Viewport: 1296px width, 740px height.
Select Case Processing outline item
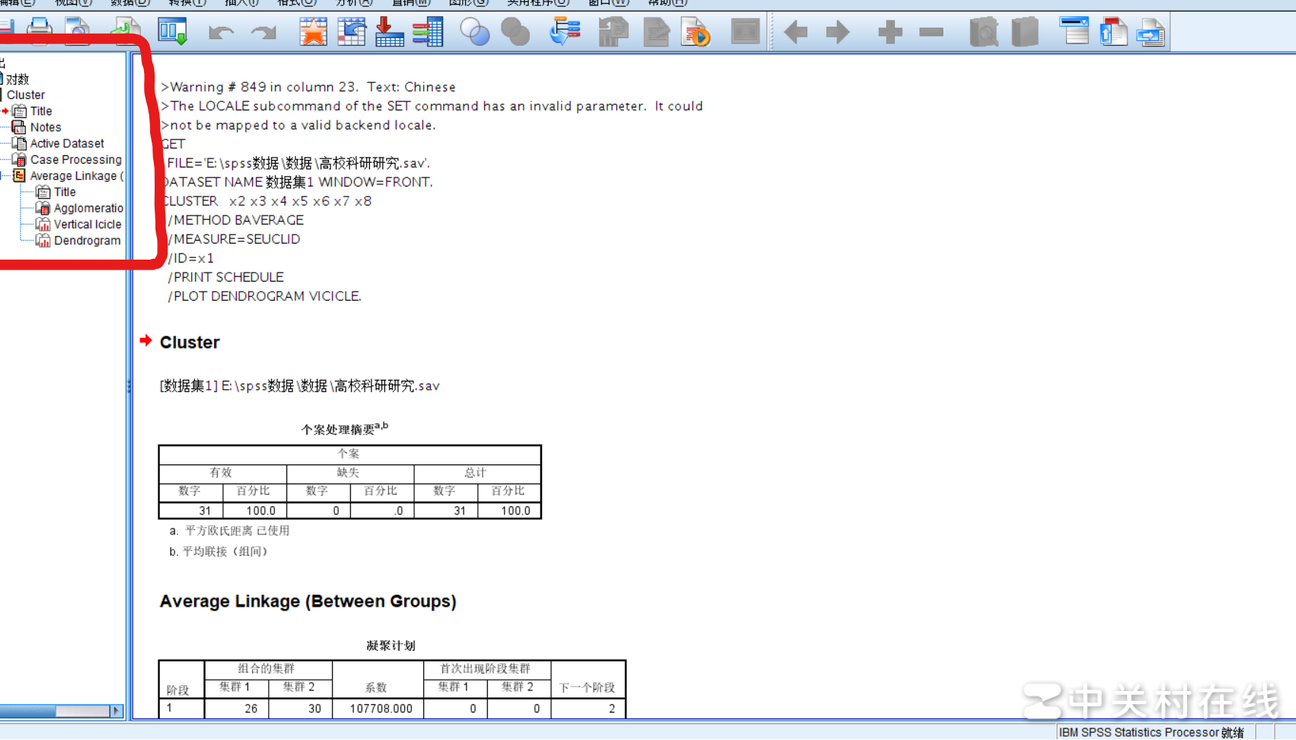click(75, 159)
